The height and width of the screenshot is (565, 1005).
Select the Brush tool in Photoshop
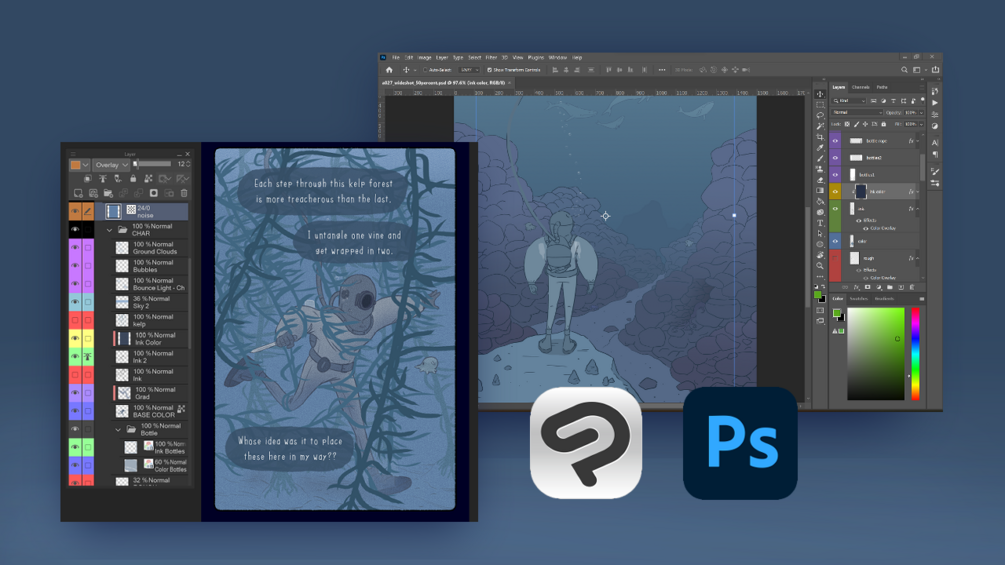click(820, 158)
